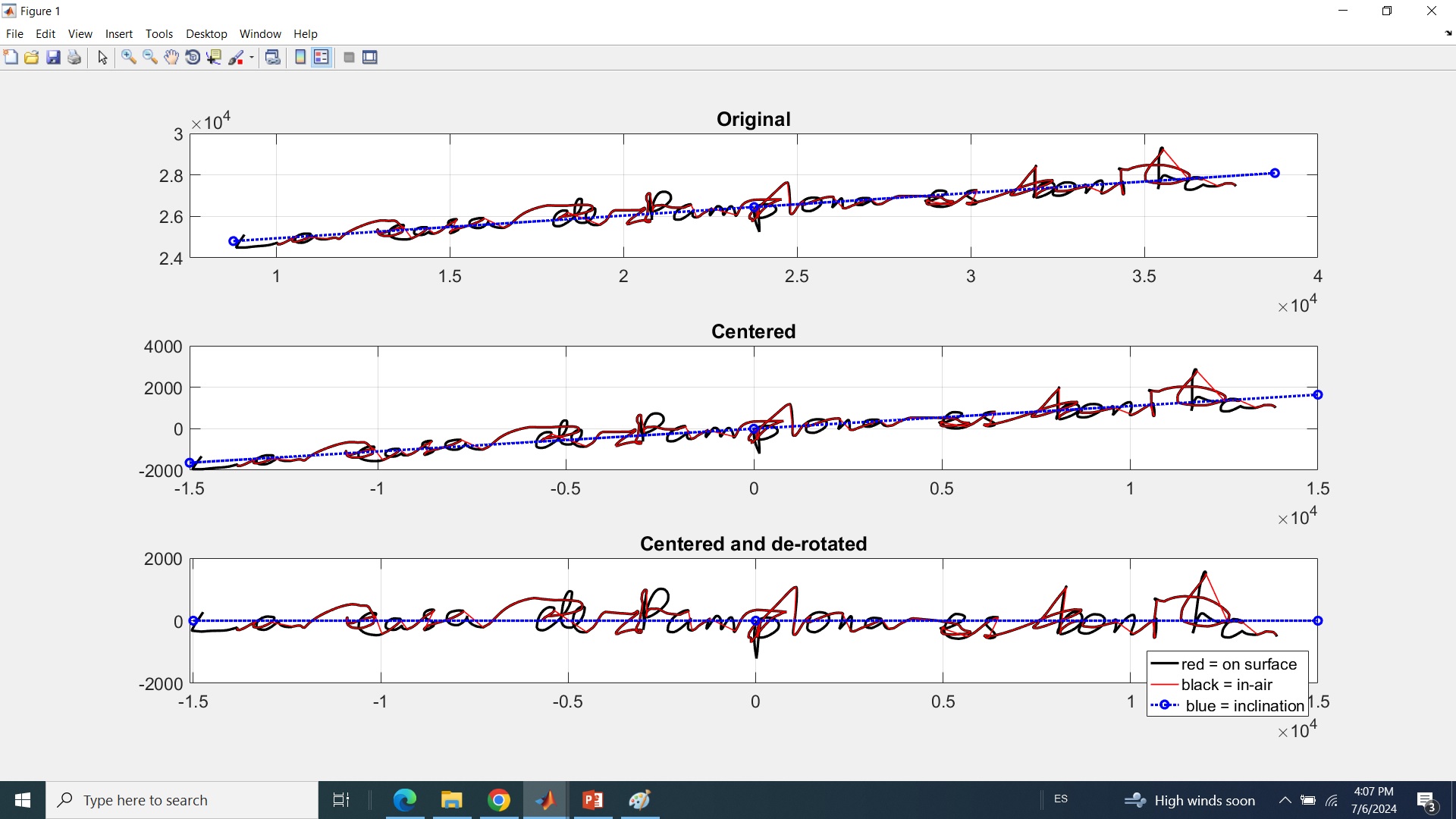Show hidden system tray icons
Screen dimensions: 1456x819
[x=1285, y=800]
